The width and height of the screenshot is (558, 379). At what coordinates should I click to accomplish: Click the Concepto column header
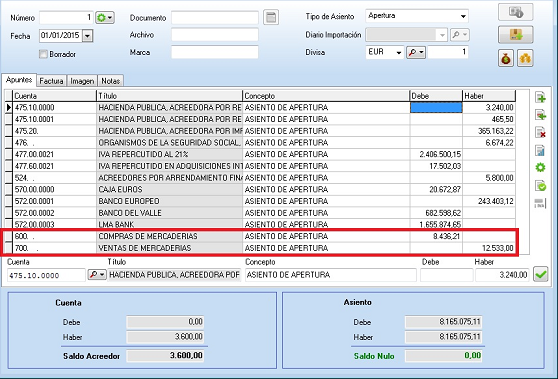coord(326,96)
